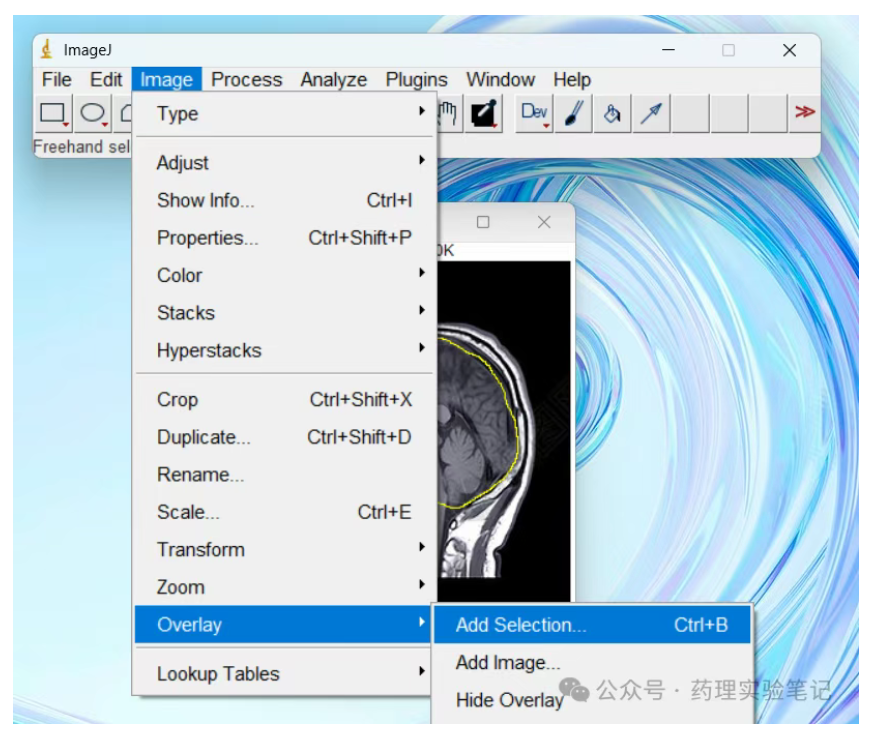
Task: Open the File menu
Action: pos(57,80)
